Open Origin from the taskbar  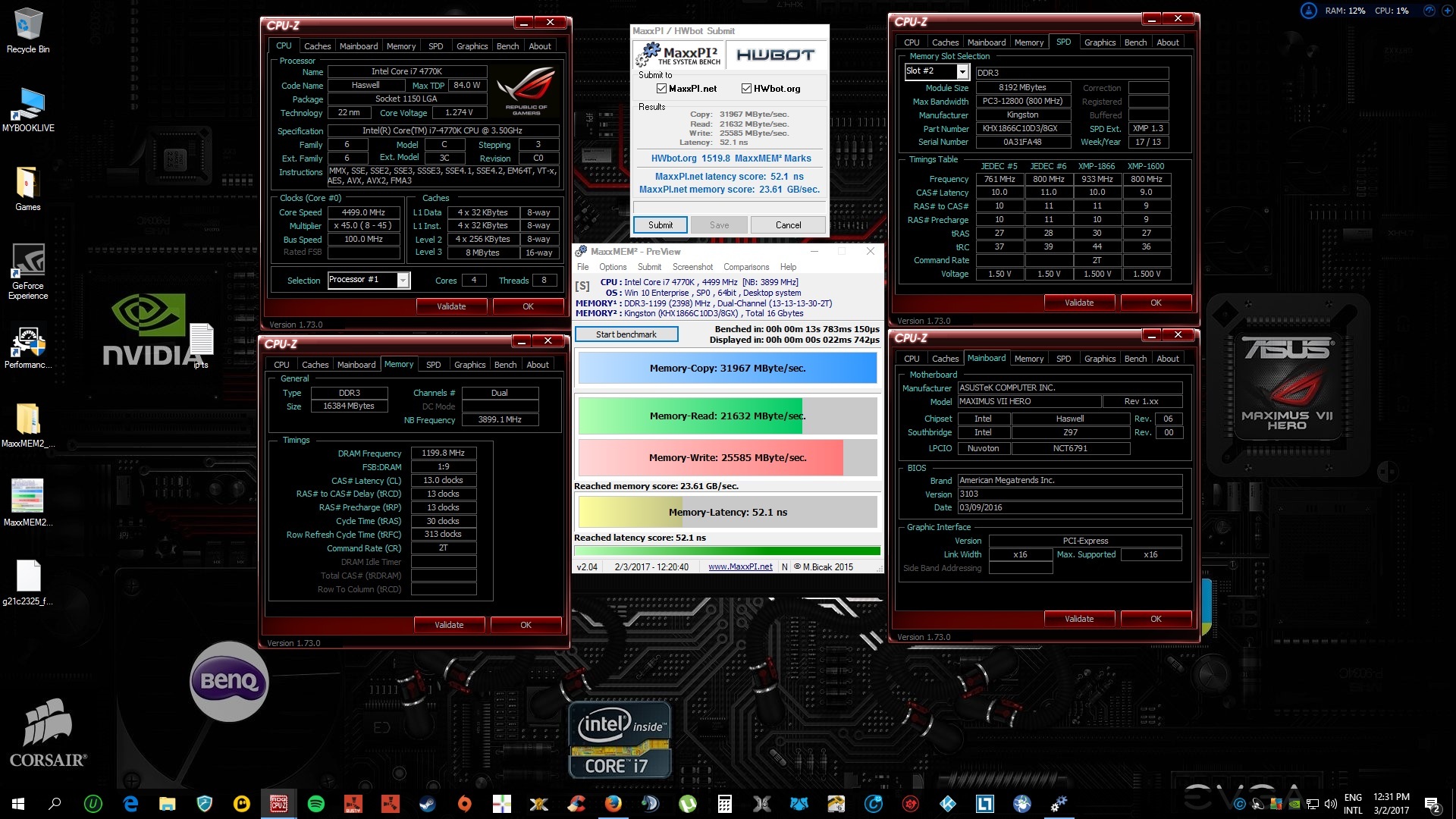click(x=465, y=804)
